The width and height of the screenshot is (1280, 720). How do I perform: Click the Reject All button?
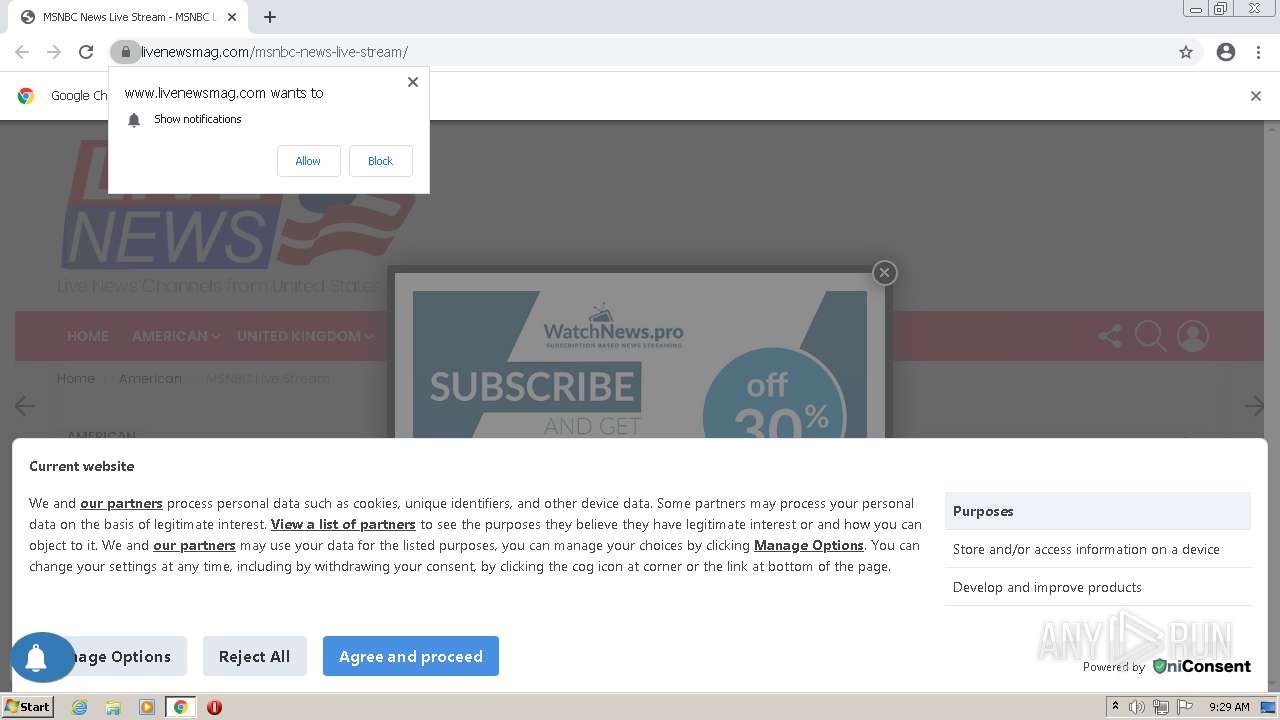point(254,656)
